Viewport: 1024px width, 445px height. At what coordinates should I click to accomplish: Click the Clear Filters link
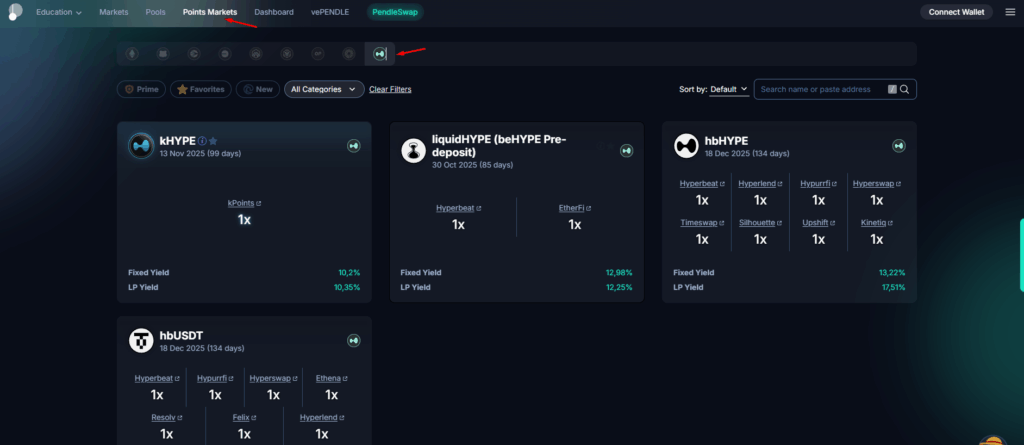390,90
